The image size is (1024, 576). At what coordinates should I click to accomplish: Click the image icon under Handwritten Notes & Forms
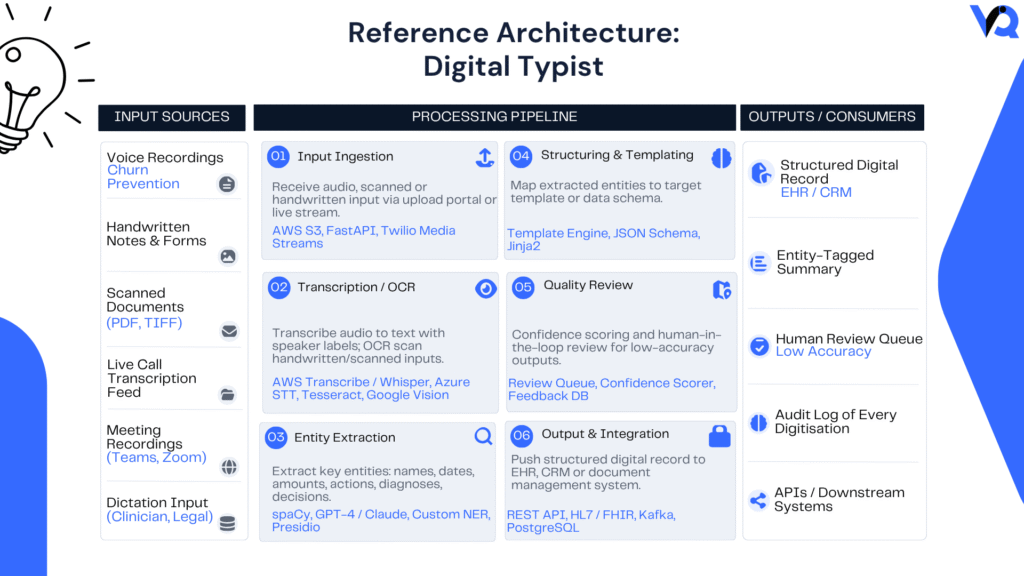click(228, 257)
